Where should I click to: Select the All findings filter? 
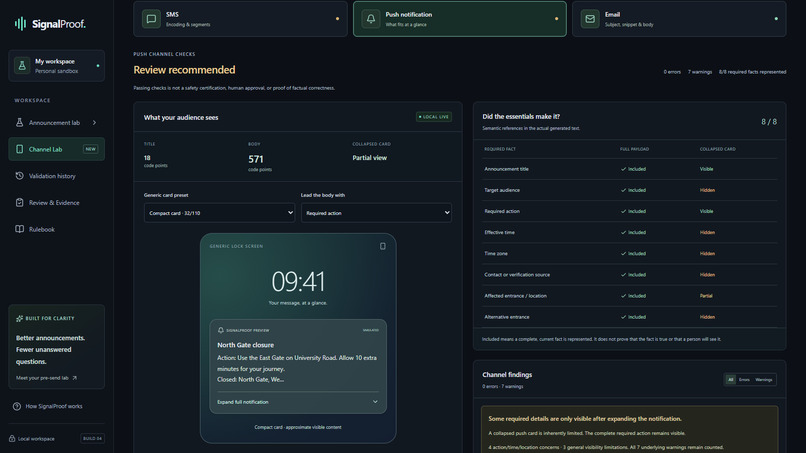click(x=730, y=380)
